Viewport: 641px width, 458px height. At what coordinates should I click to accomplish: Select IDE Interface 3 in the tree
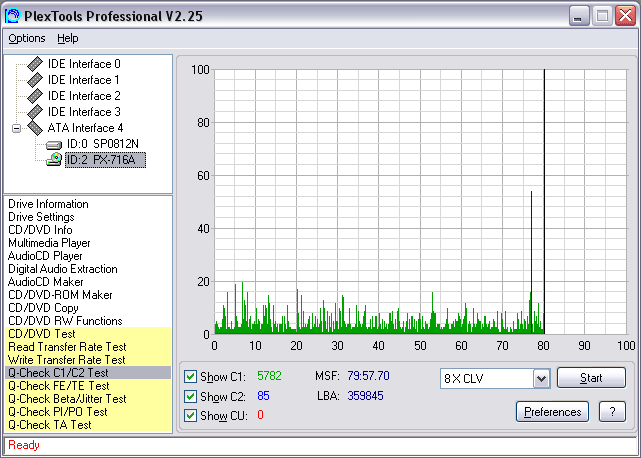pos(84,112)
